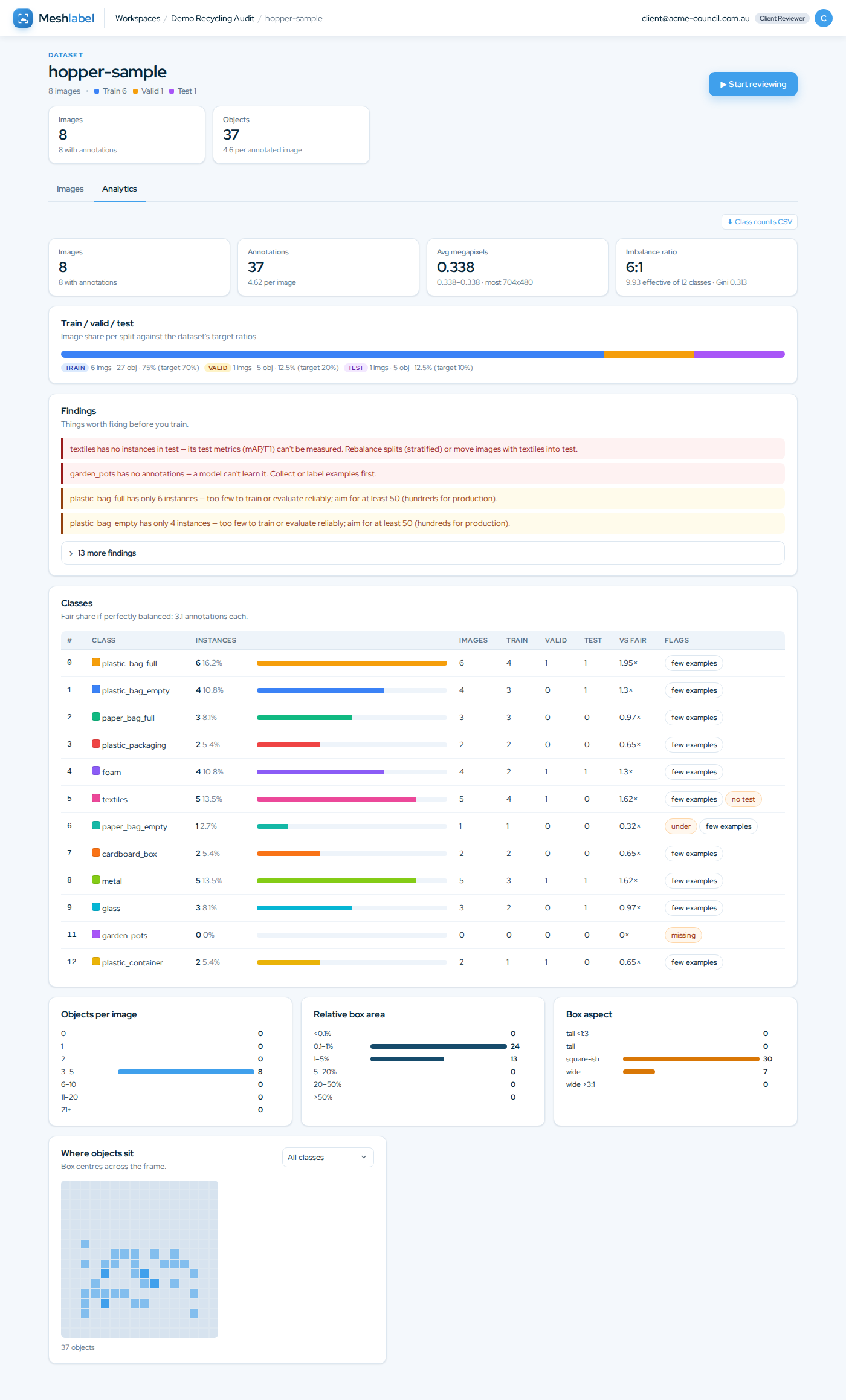Click the metal lime green swatch
Viewport: 846px width, 1400px height.
pos(96,880)
